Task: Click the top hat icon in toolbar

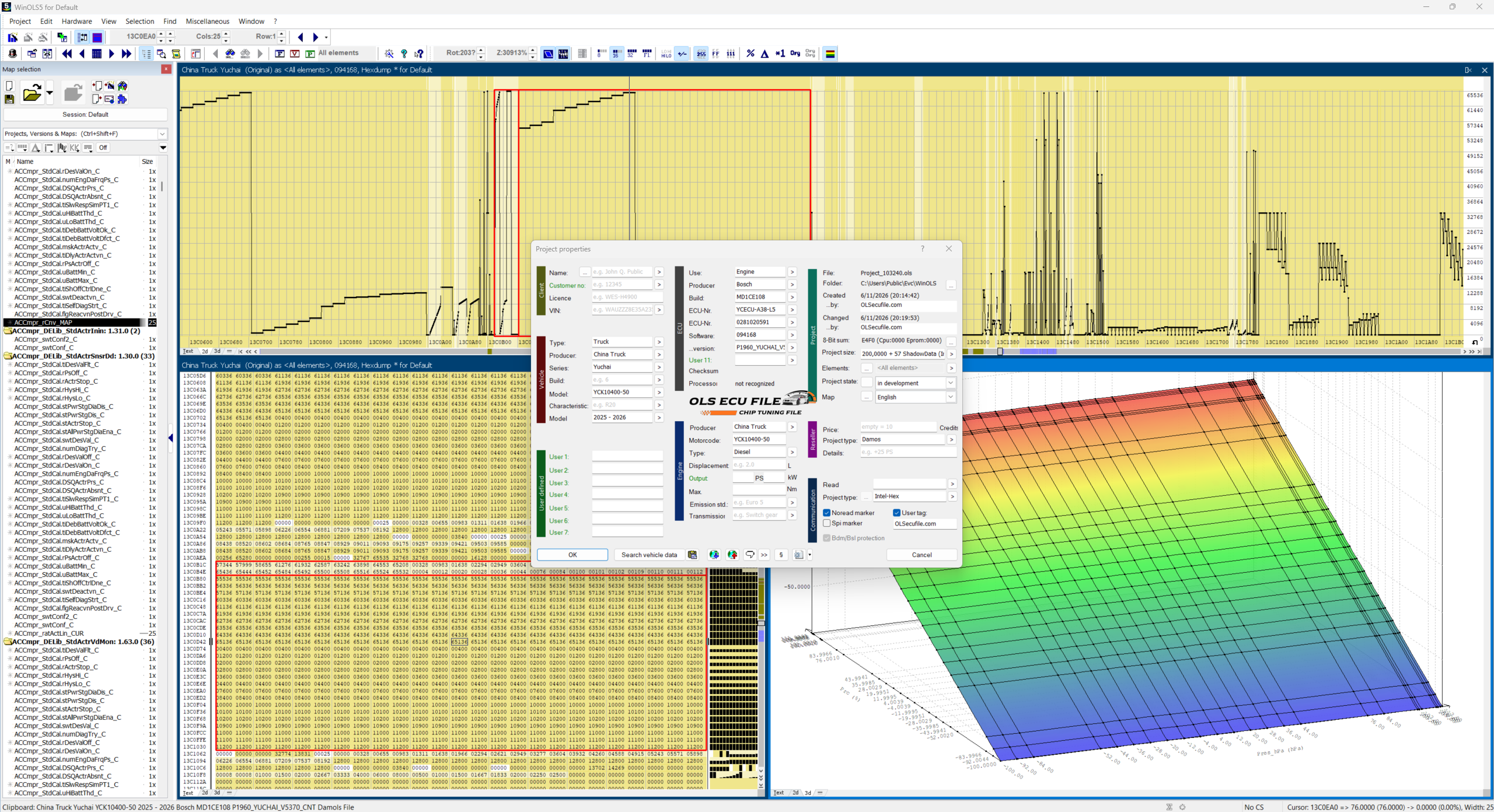Action: tap(13, 54)
